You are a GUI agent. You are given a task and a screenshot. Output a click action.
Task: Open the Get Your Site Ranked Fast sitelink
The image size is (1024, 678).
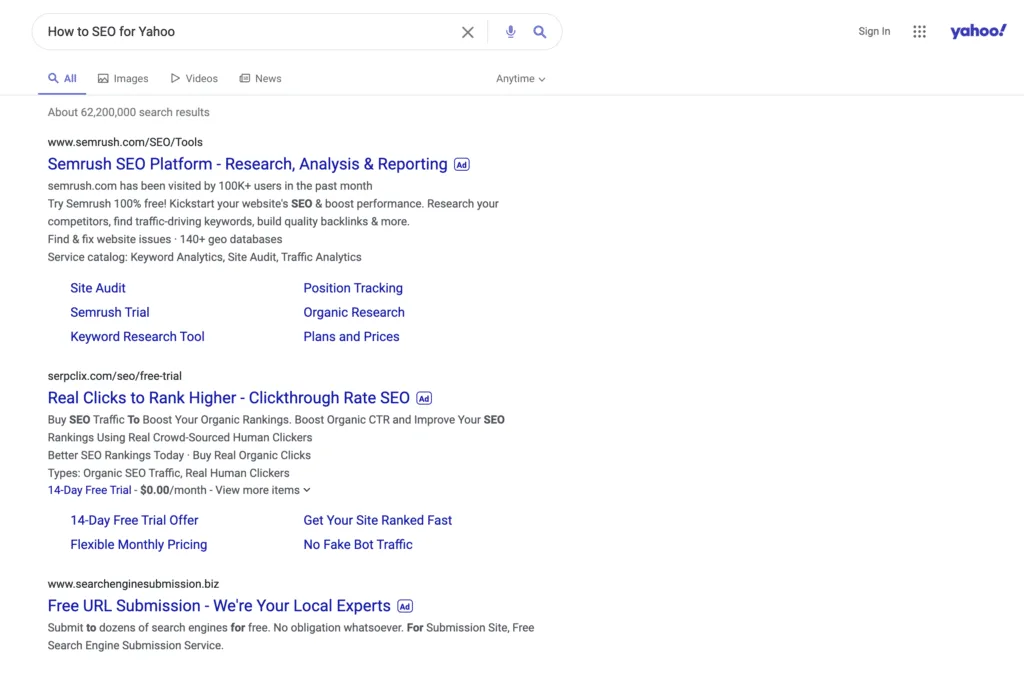click(x=377, y=520)
